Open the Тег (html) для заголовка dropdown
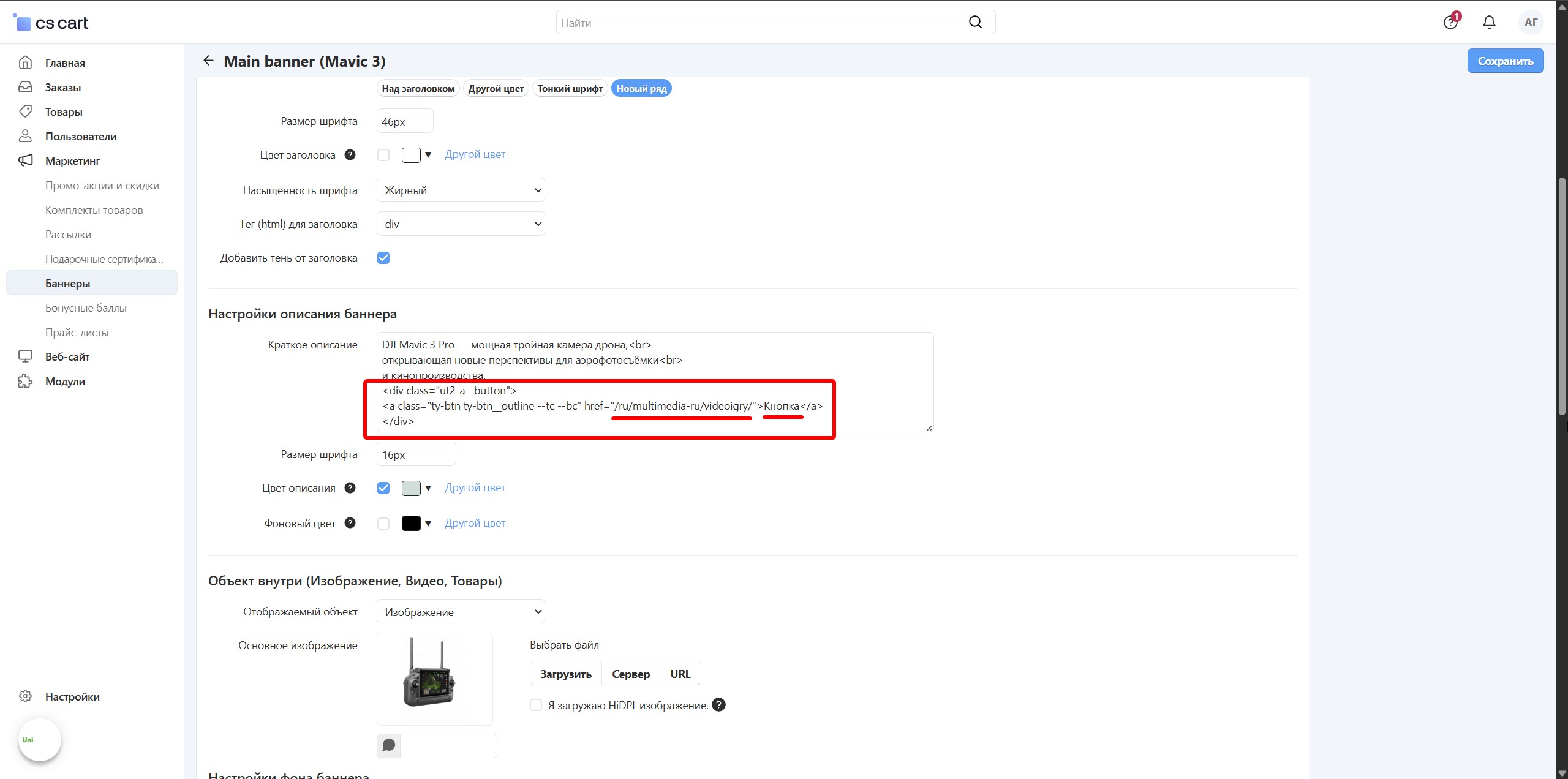 461,224
